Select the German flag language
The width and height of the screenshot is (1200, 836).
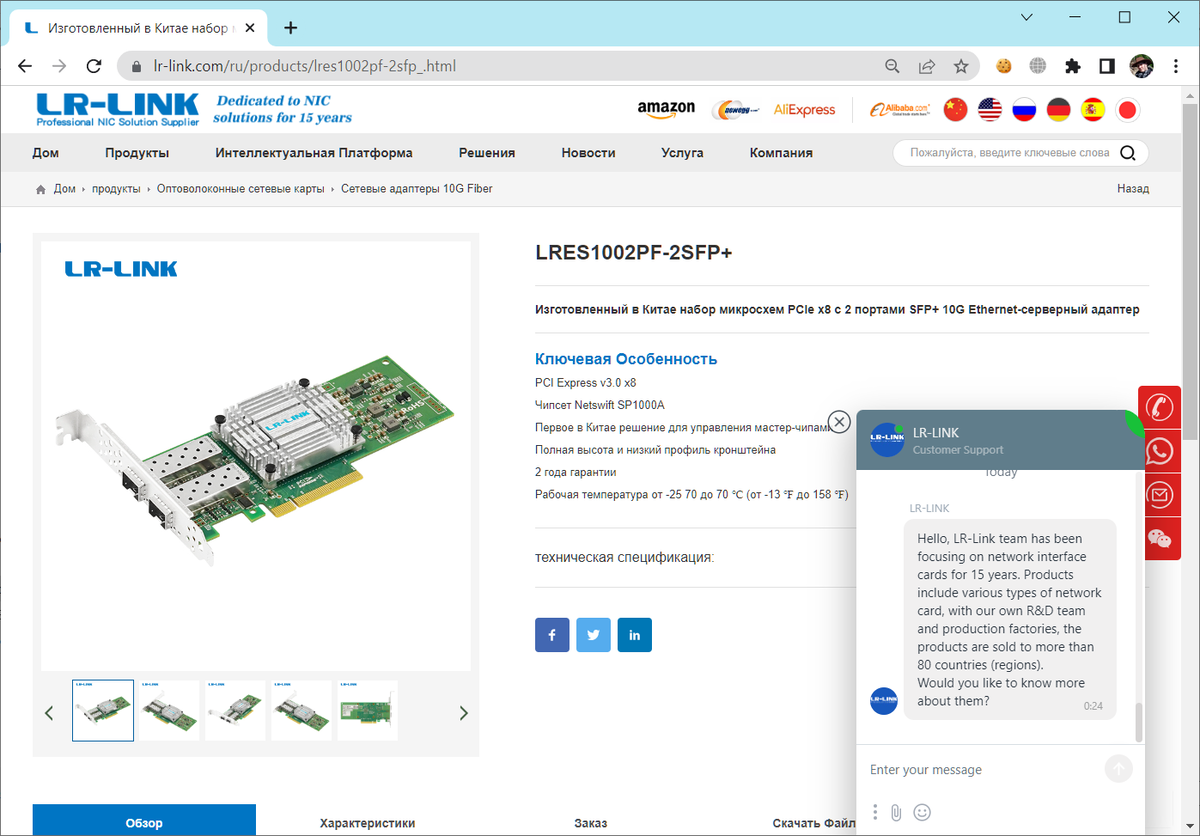1059,110
